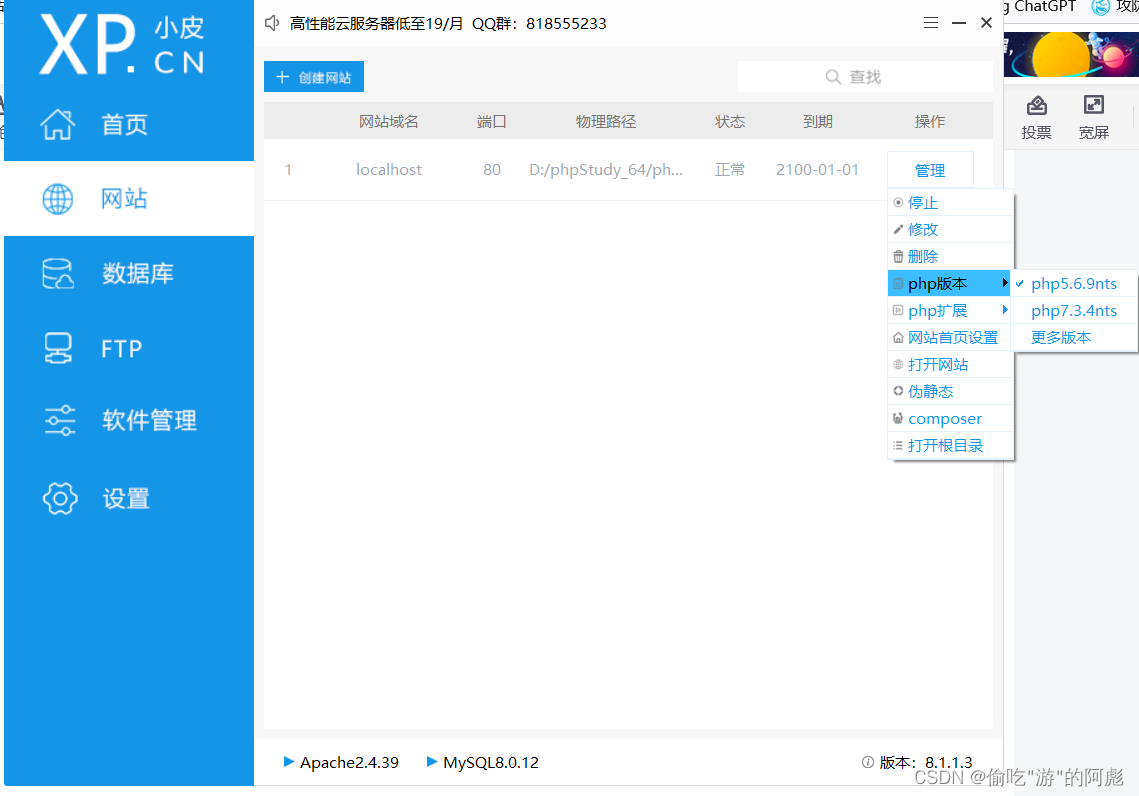
Task: Open the hamburger menu at top right
Action: (930, 22)
